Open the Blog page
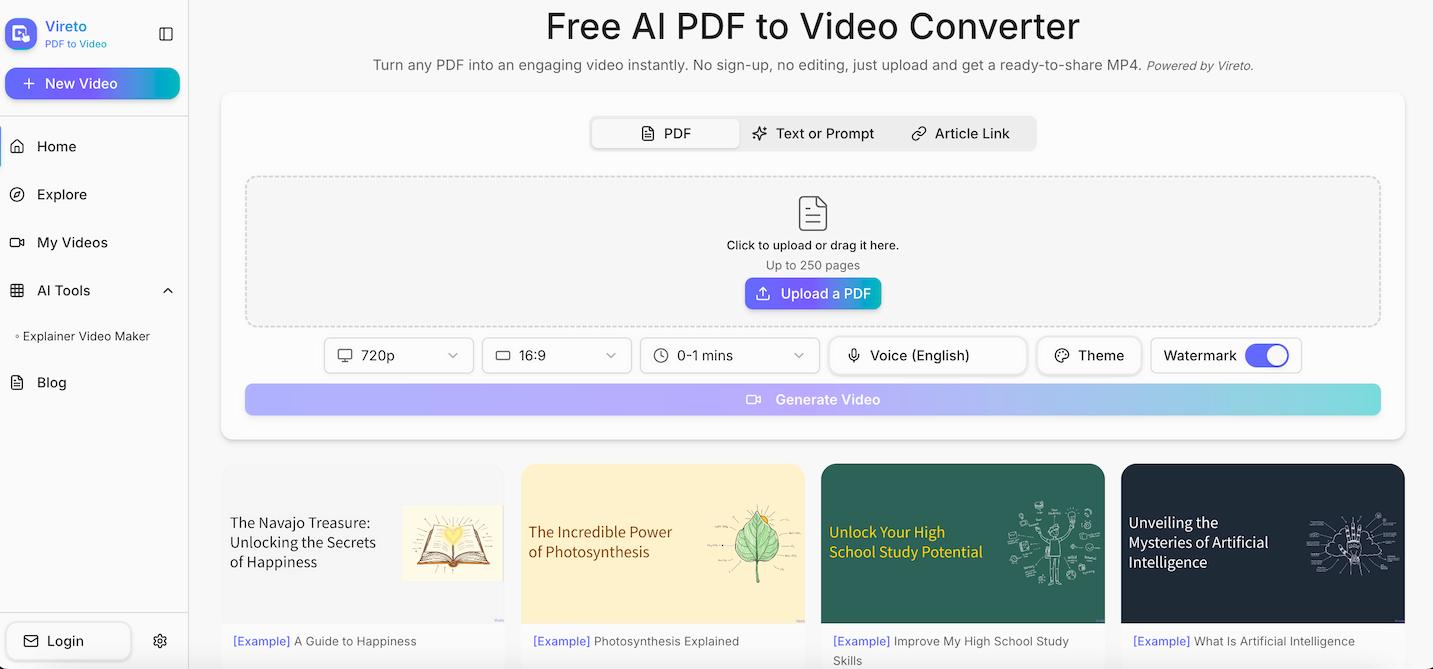Screen dimensions: 1433x669 pyautogui.click(x=49, y=382)
